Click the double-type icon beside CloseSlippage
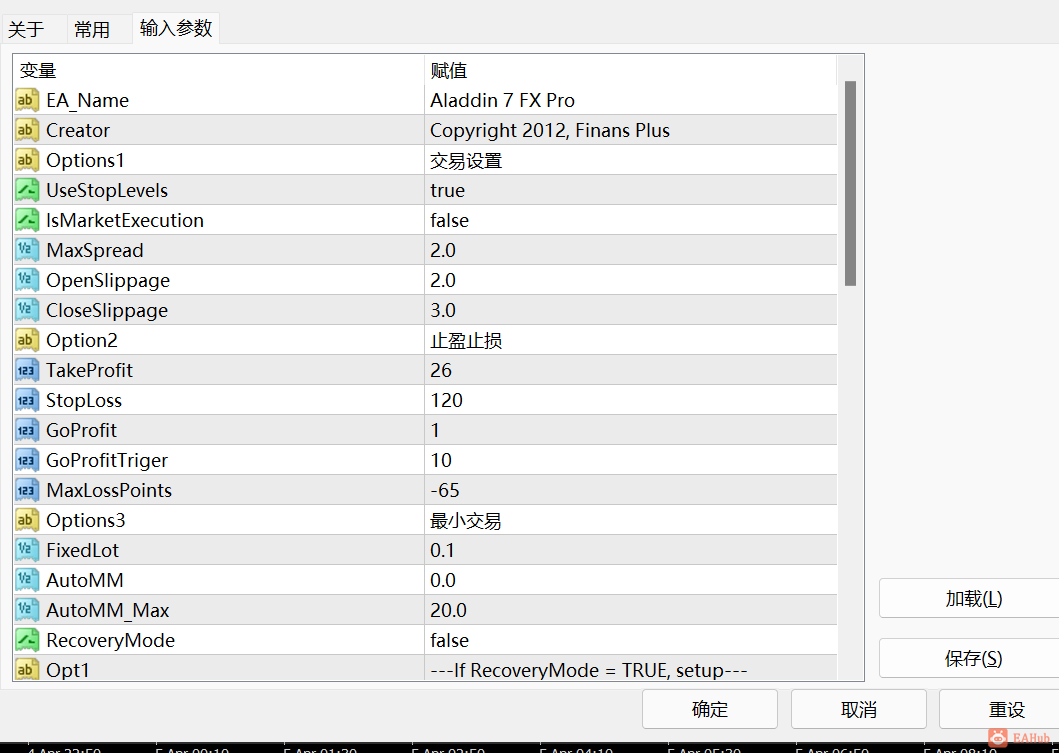1059x753 pixels. coord(27,311)
